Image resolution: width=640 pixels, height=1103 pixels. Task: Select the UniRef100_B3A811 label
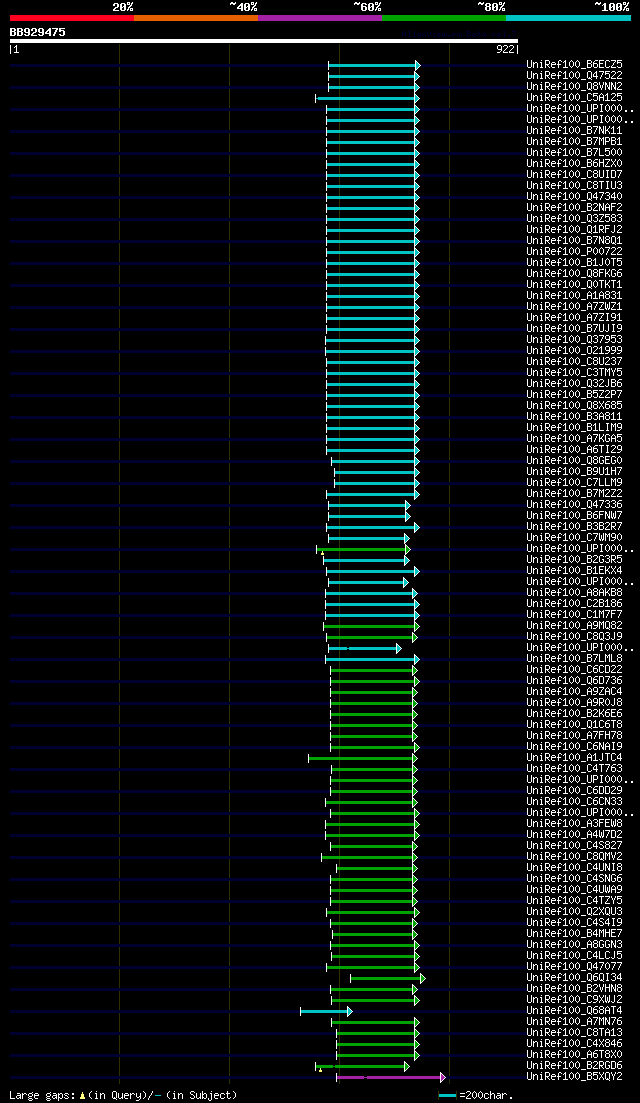574,416
